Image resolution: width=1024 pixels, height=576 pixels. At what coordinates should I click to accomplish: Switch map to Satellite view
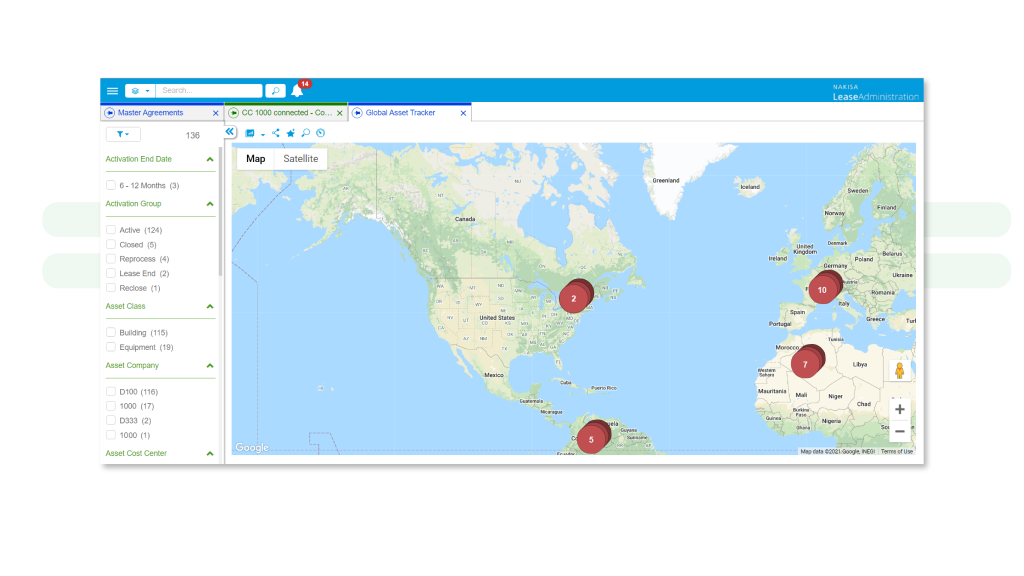click(x=300, y=159)
